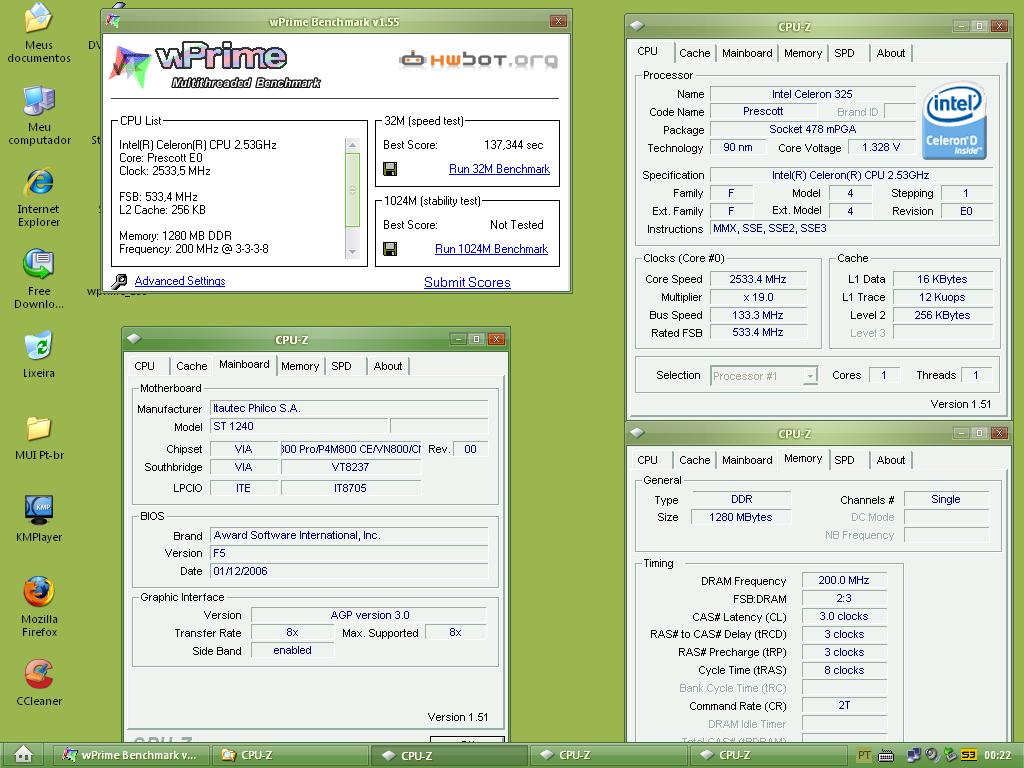
Task: Switch to Cache tab in CPU-Z processor window
Action: coord(694,53)
